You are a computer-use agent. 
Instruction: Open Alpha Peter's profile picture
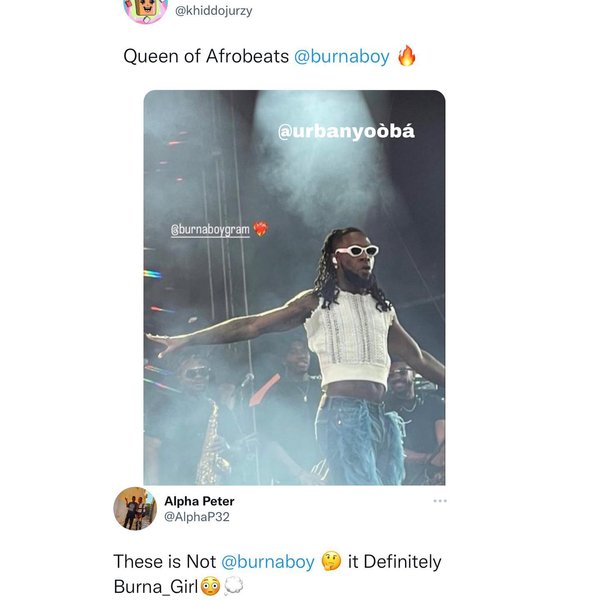pyautogui.click(x=134, y=508)
